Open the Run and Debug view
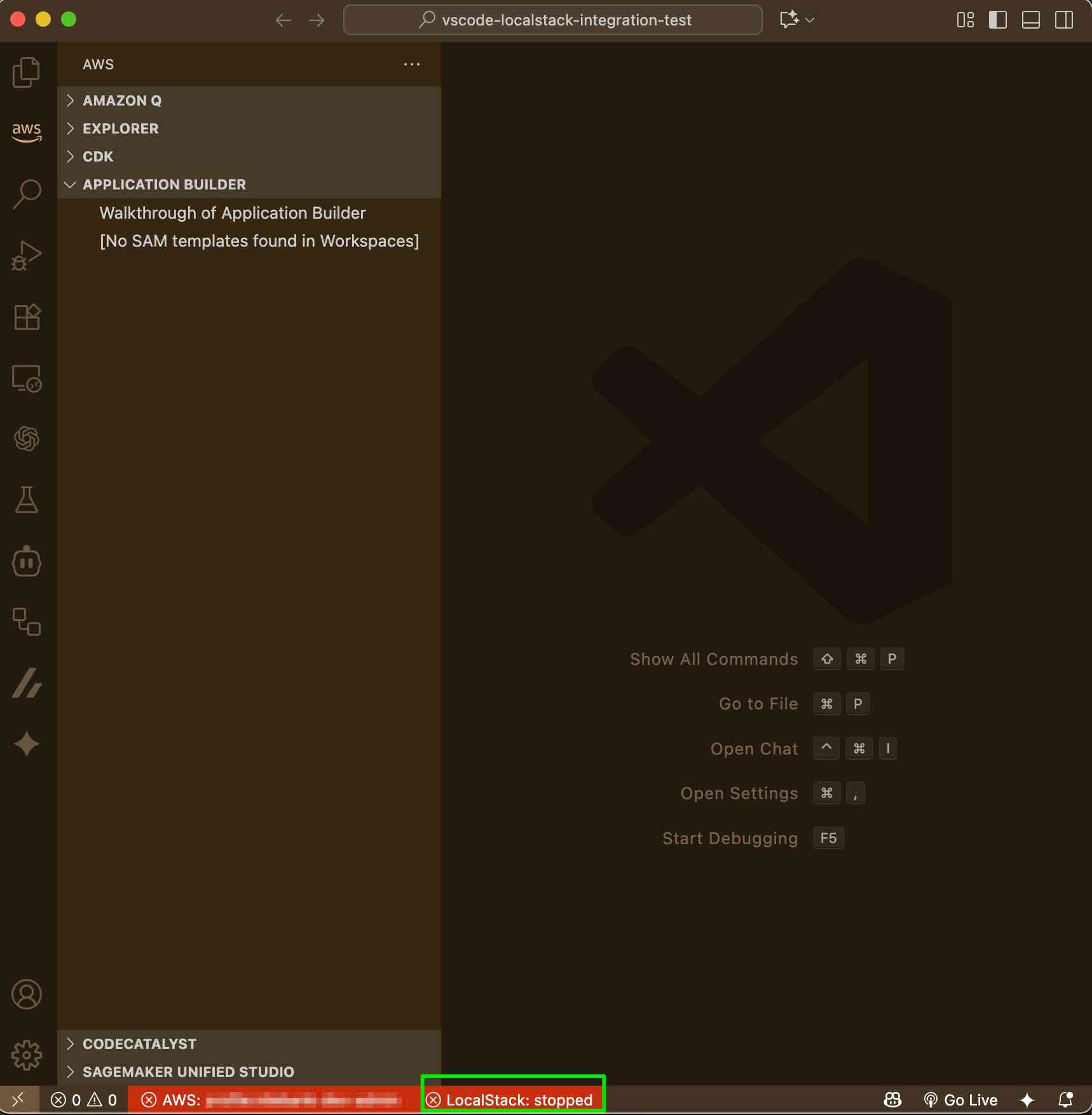This screenshot has height=1115, width=1092. pos(27,256)
